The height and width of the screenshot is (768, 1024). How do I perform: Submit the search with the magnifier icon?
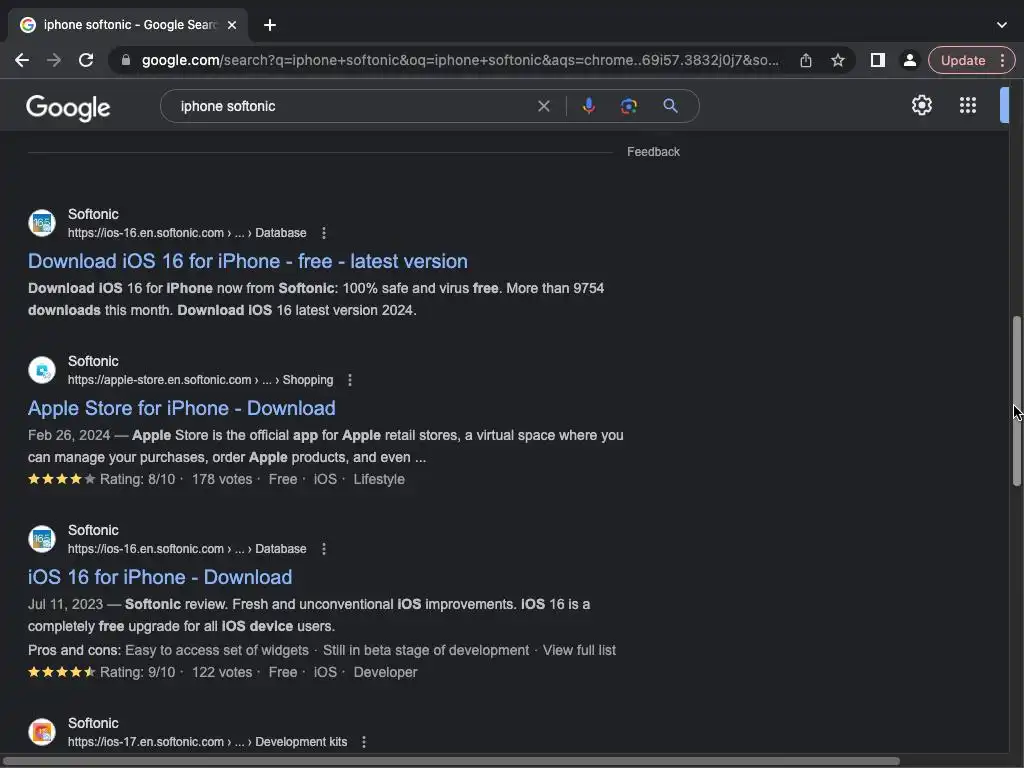click(x=670, y=106)
